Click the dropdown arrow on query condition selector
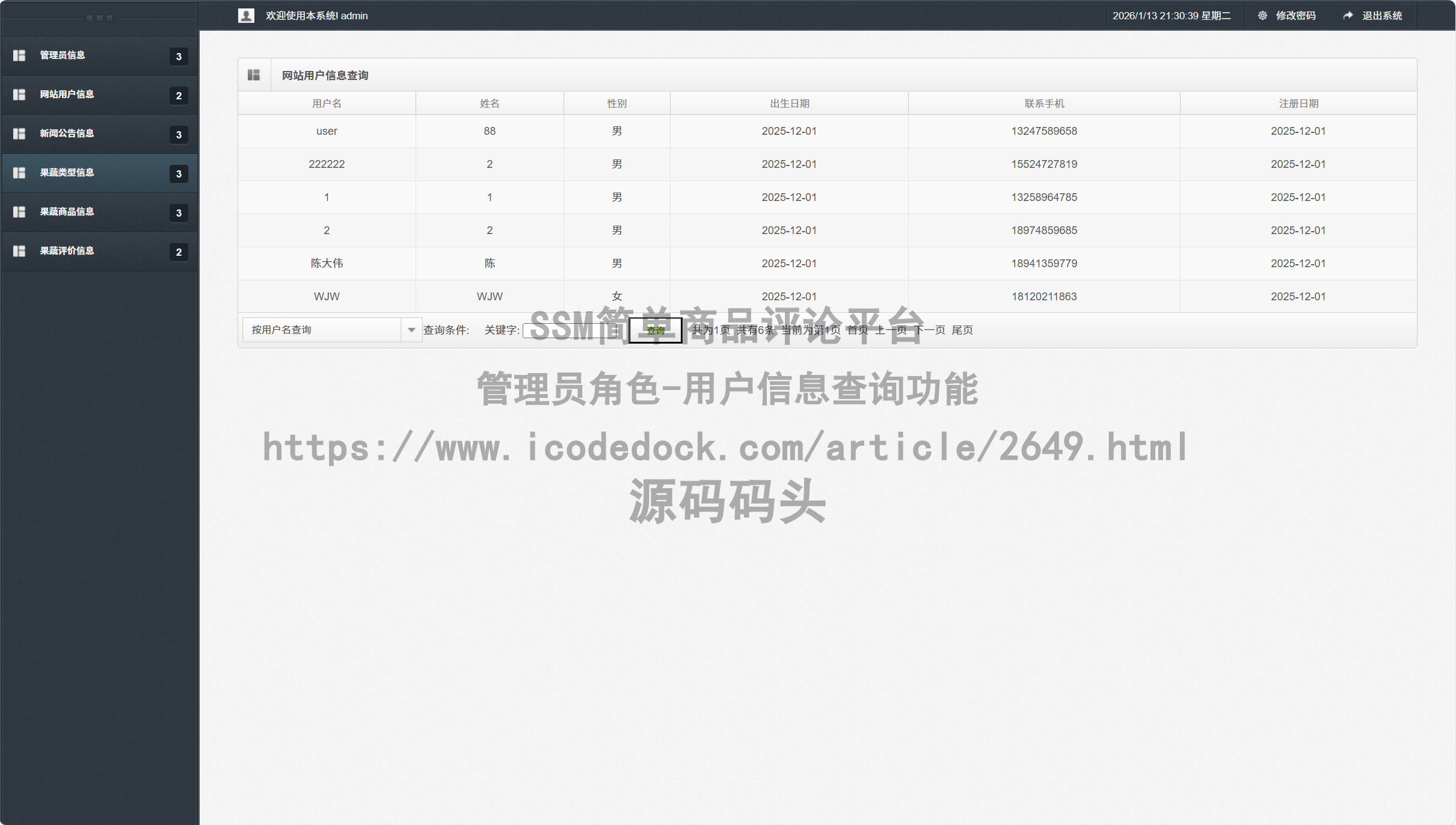 coord(411,330)
